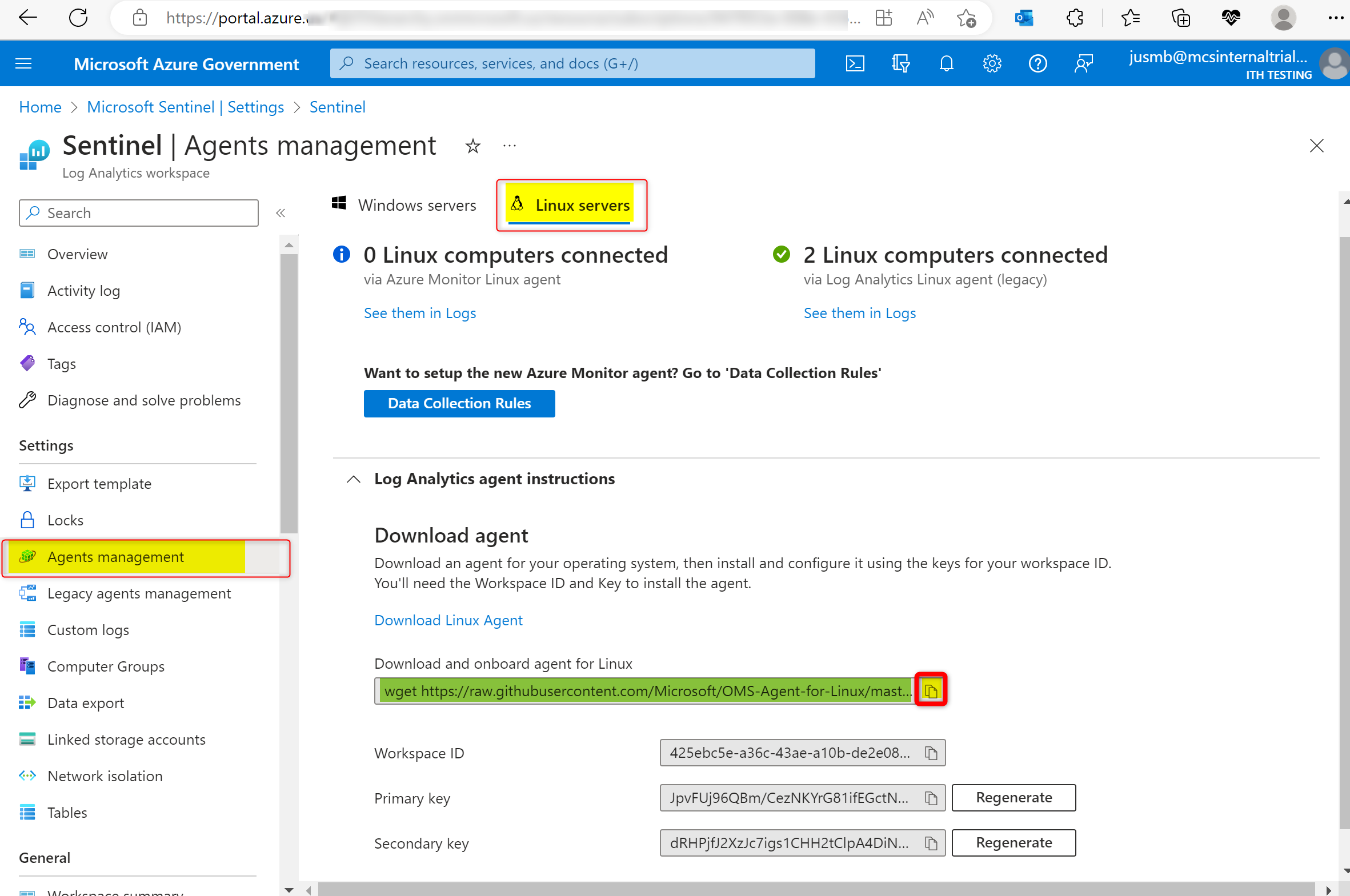Click the account avatar in Azure header
The width and height of the screenshot is (1350, 896).
click(x=1335, y=63)
